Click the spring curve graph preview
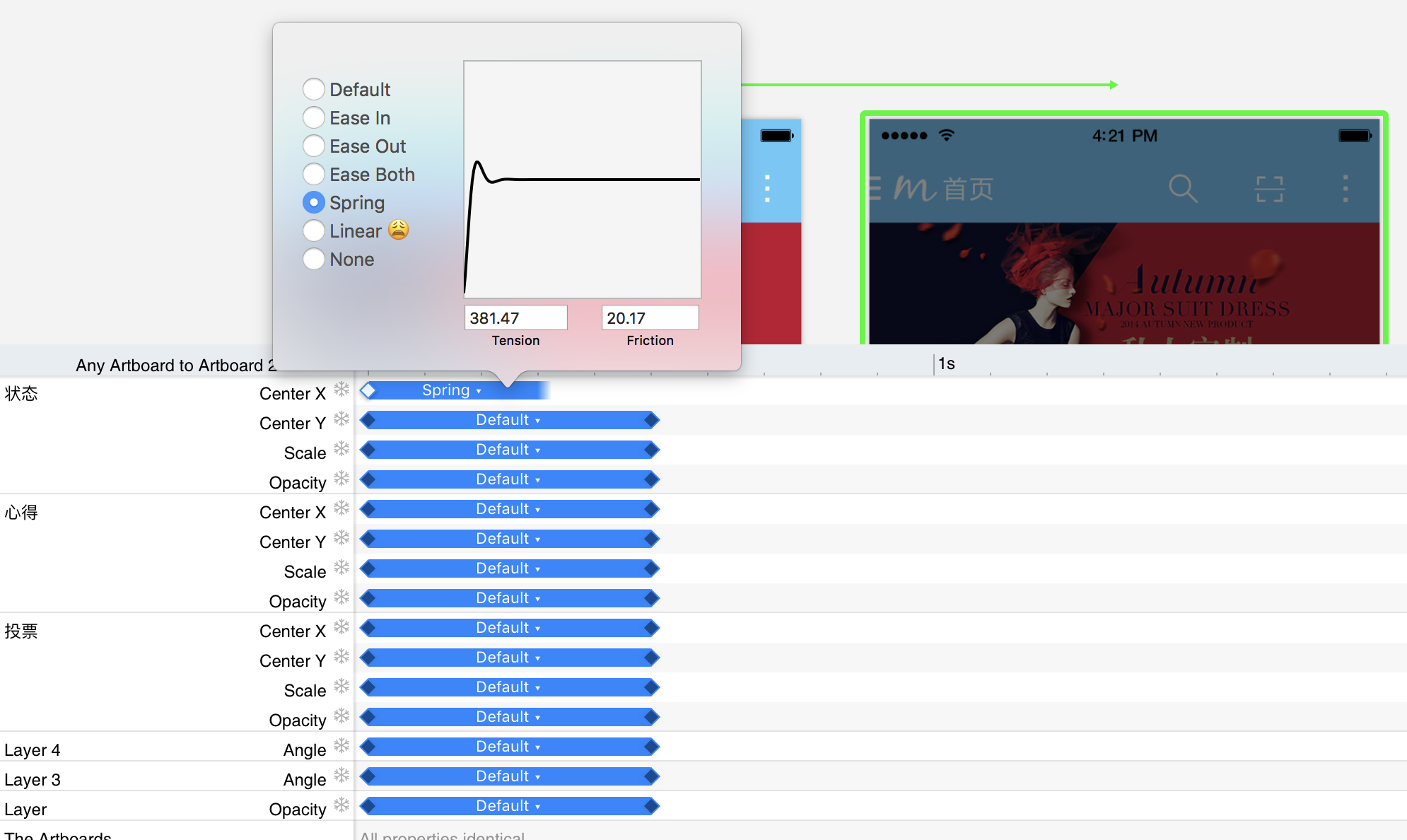 coord(582,180)
